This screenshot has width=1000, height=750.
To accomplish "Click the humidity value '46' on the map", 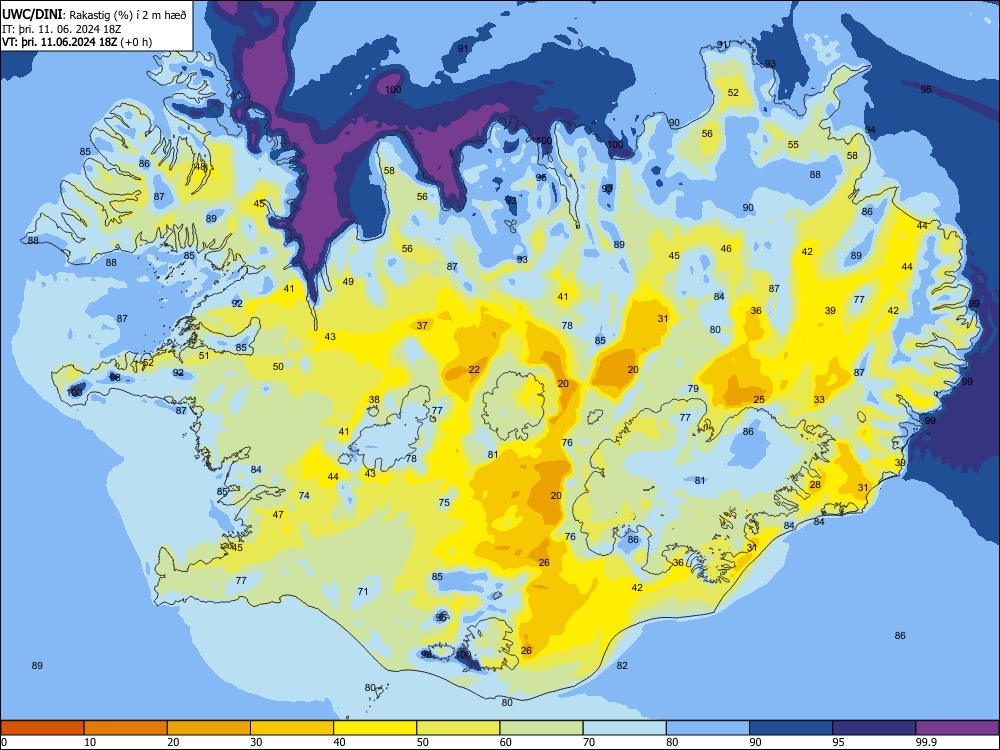I will coord(726,249).
